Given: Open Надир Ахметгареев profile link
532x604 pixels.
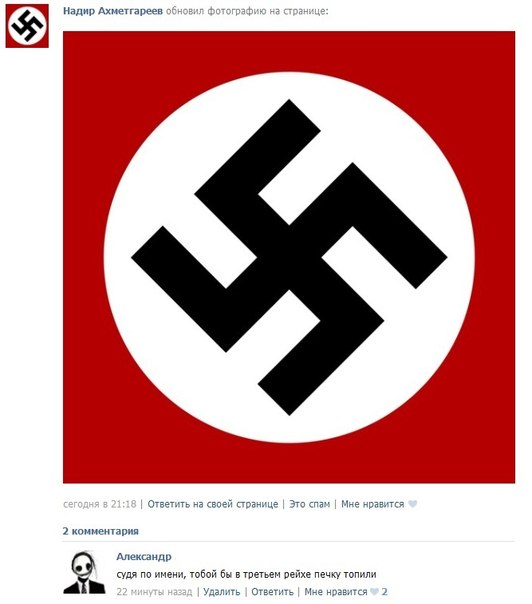Looking at the screenshot, I should (x=113, y=11).
